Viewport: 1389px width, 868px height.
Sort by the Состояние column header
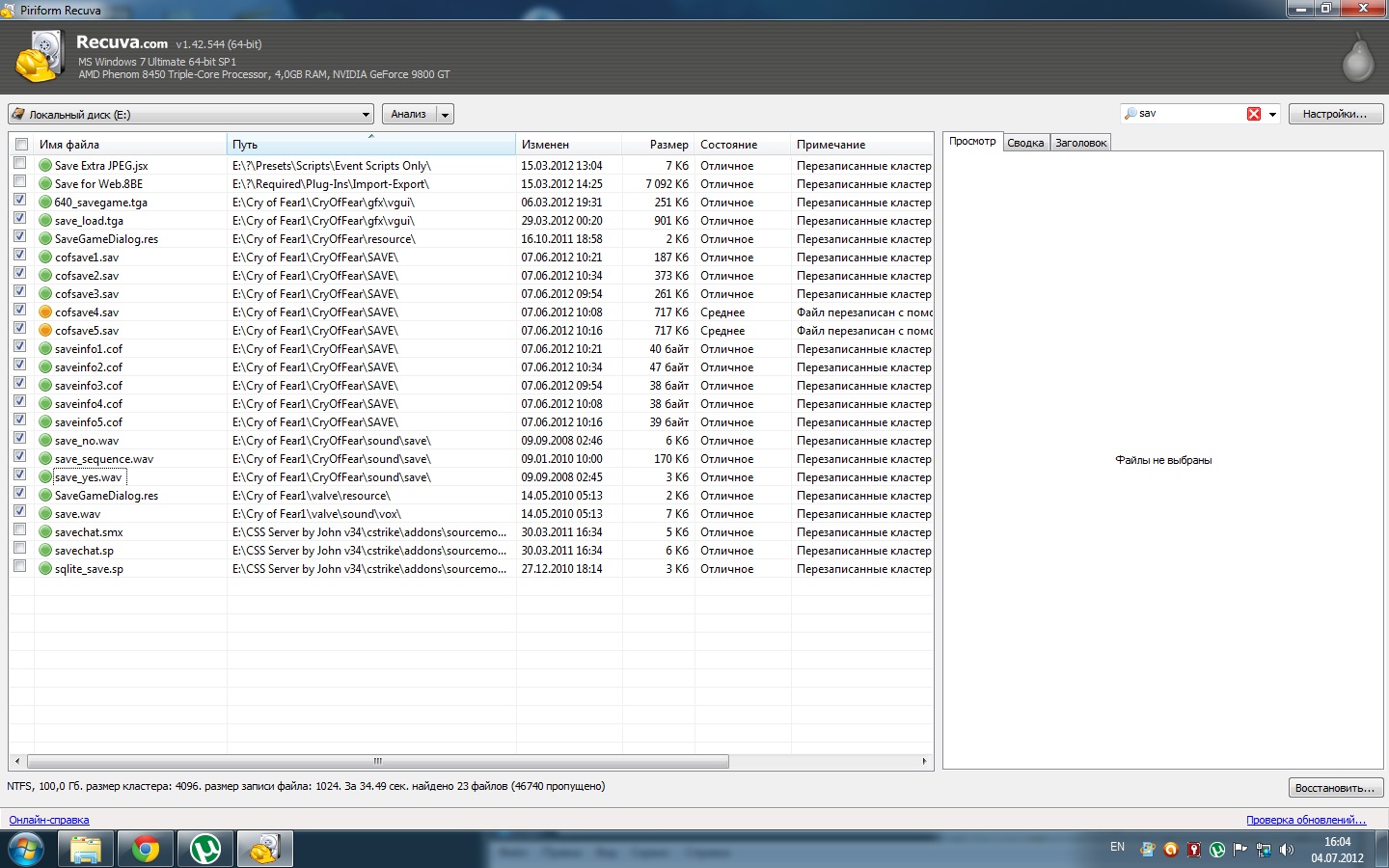pos(743,145)
